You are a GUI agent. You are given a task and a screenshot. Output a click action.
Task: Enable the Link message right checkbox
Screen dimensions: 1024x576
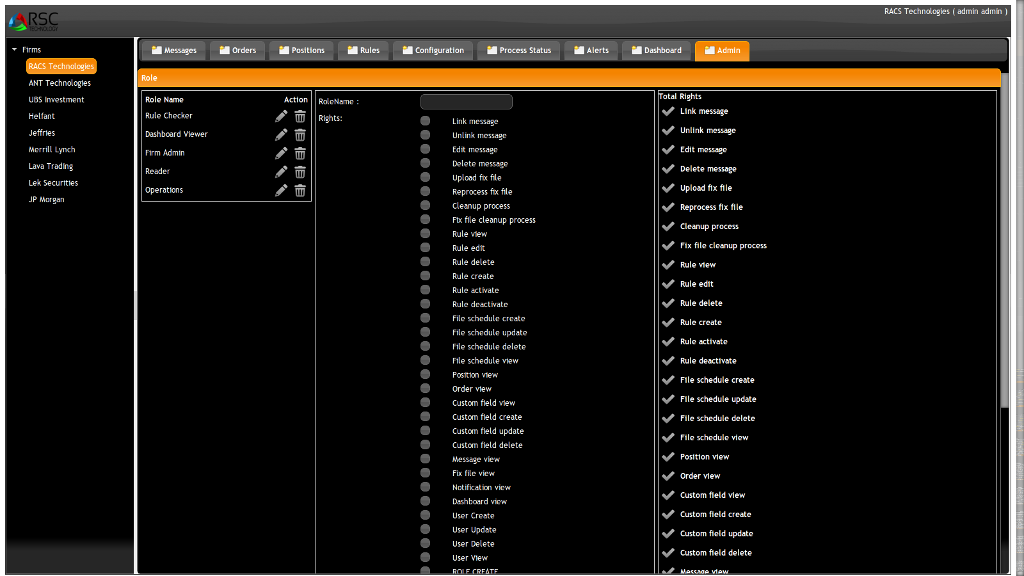[425, 121]
